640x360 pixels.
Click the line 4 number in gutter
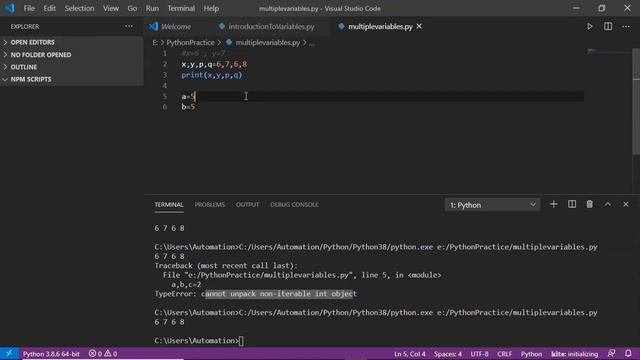pos(165,86)
